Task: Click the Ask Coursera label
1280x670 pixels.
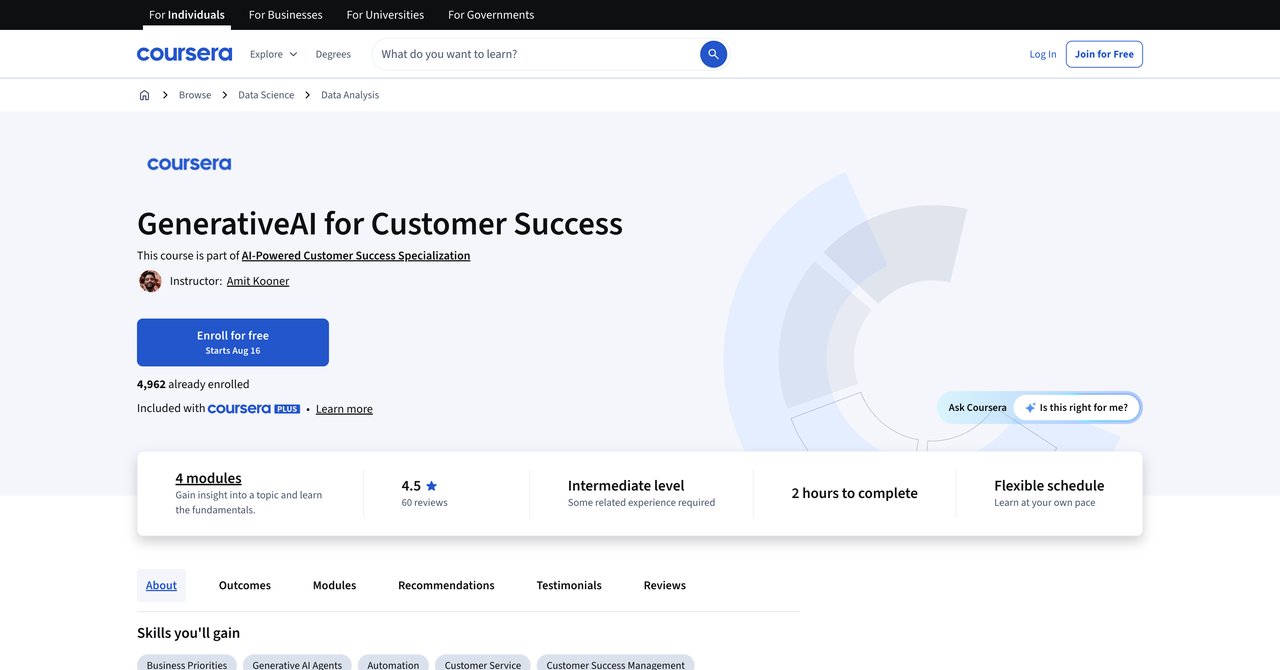Action: [x=978, y=408]
